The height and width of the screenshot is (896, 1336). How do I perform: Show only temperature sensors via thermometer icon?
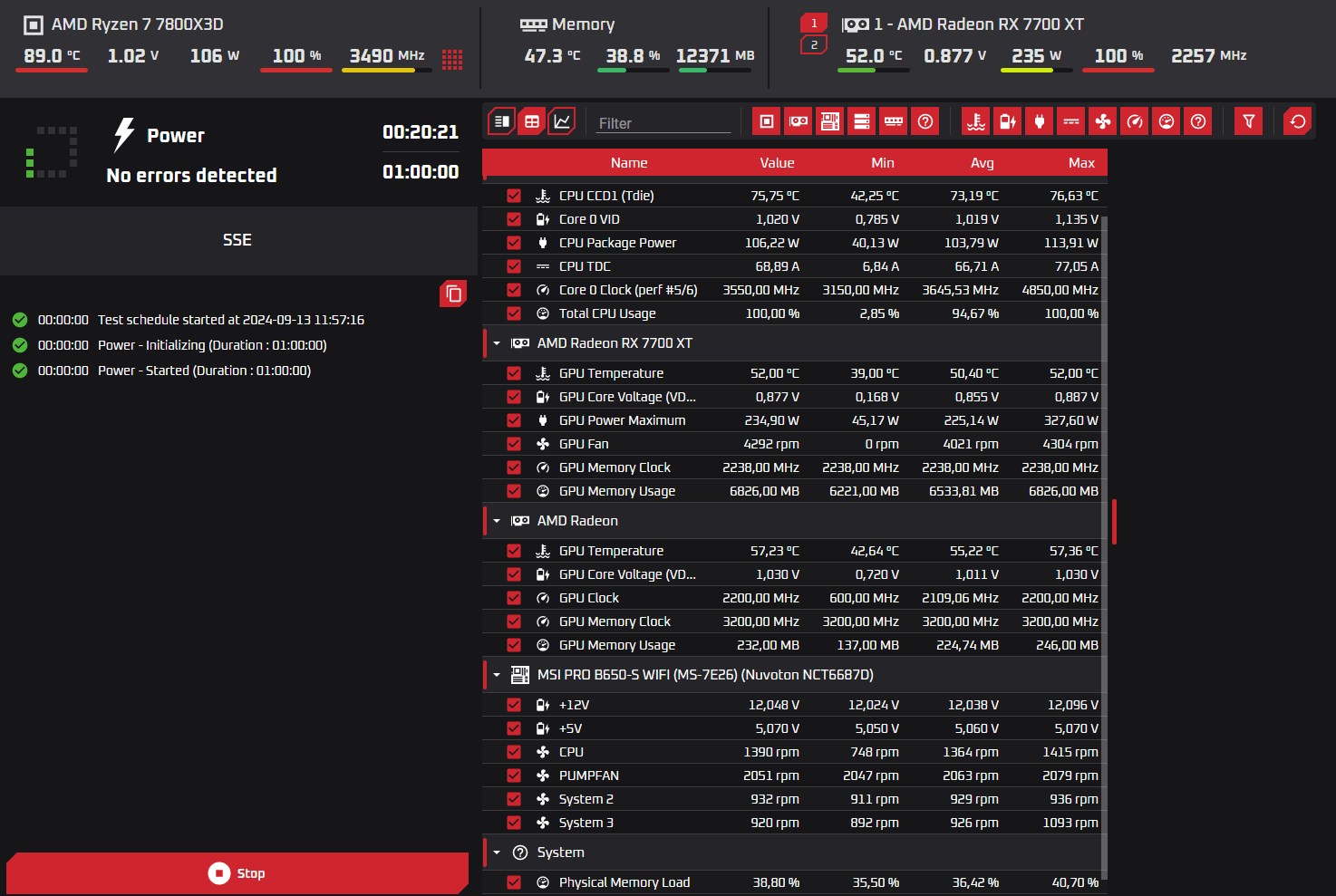(976, 120)
